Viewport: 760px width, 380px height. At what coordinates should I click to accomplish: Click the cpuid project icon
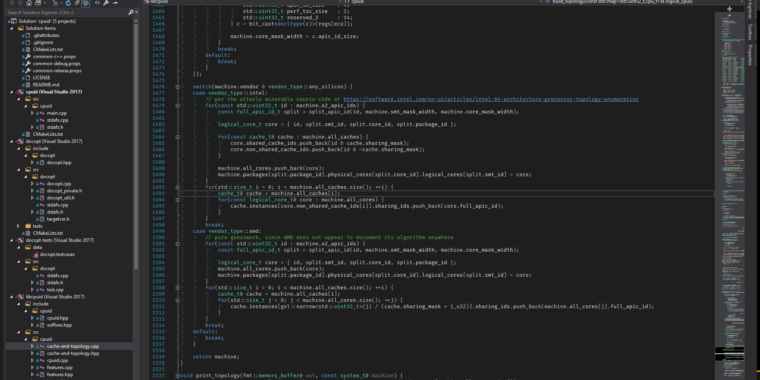(x=20, y=92)
